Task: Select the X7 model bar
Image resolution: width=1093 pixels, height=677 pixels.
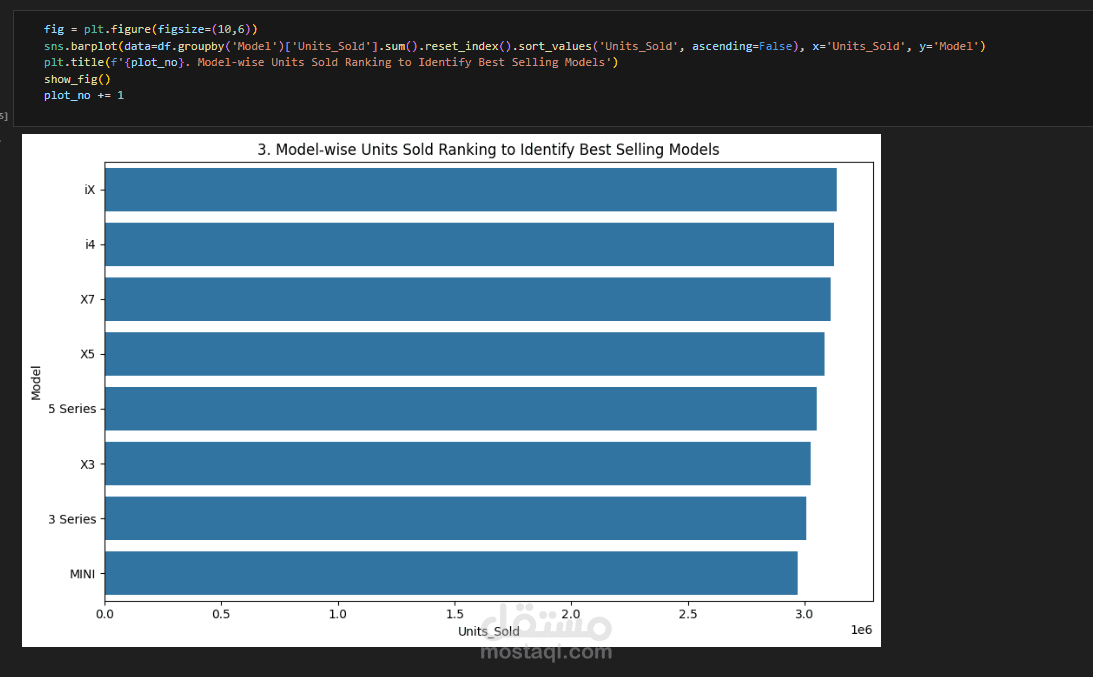Action: pyautogui.click(x=467, y=299)
